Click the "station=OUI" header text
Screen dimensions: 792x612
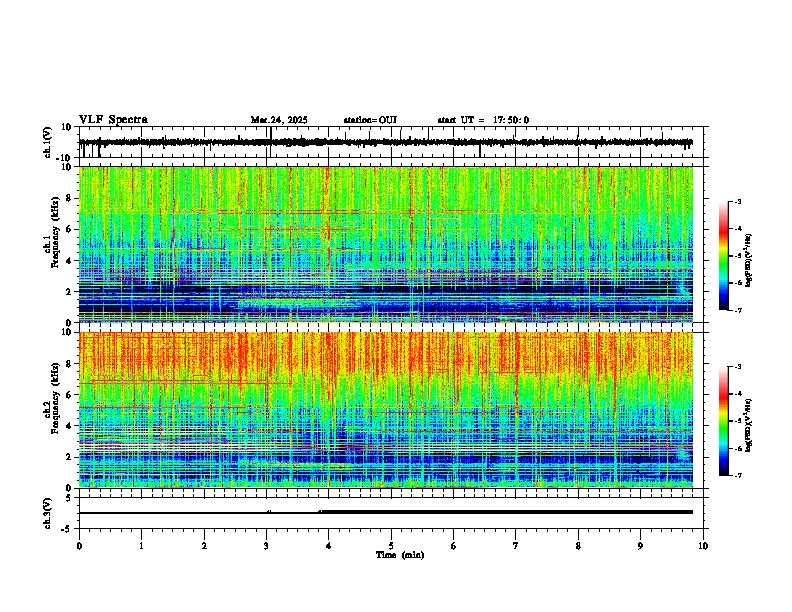click(370, 120)
